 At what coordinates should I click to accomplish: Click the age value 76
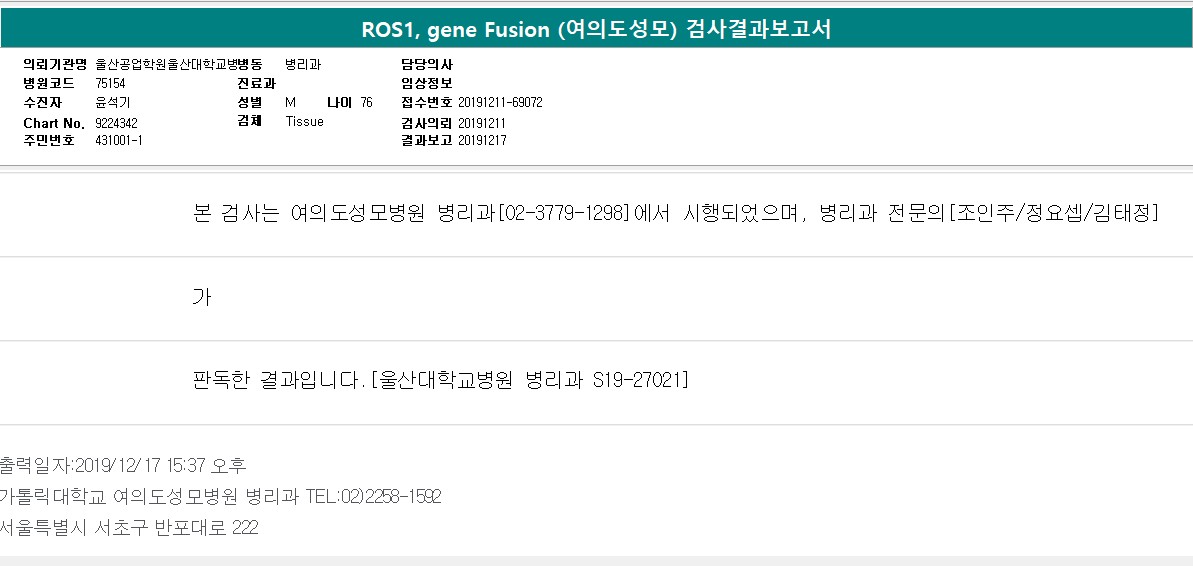coord(366,103)
